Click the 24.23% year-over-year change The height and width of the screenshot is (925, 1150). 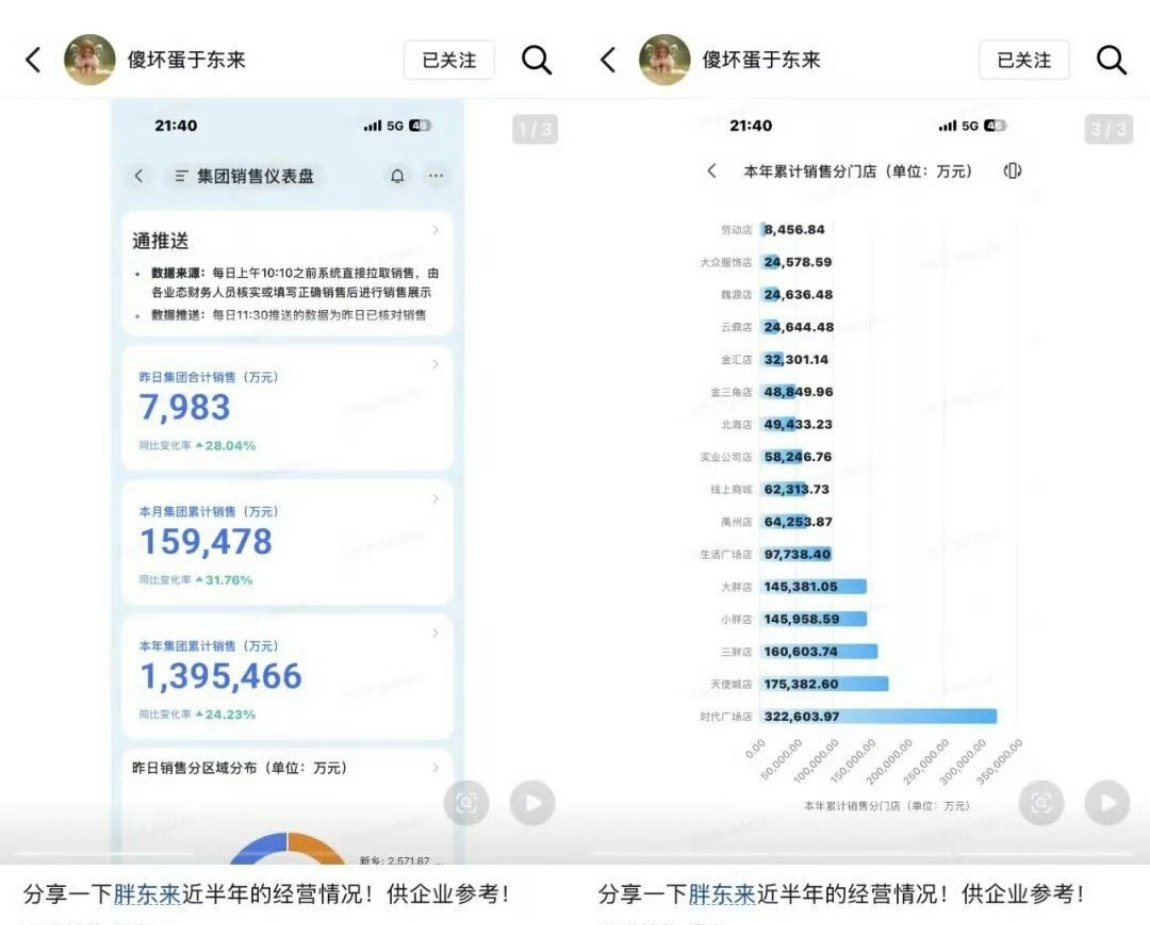pyautogui.click(x=226, y=714)
